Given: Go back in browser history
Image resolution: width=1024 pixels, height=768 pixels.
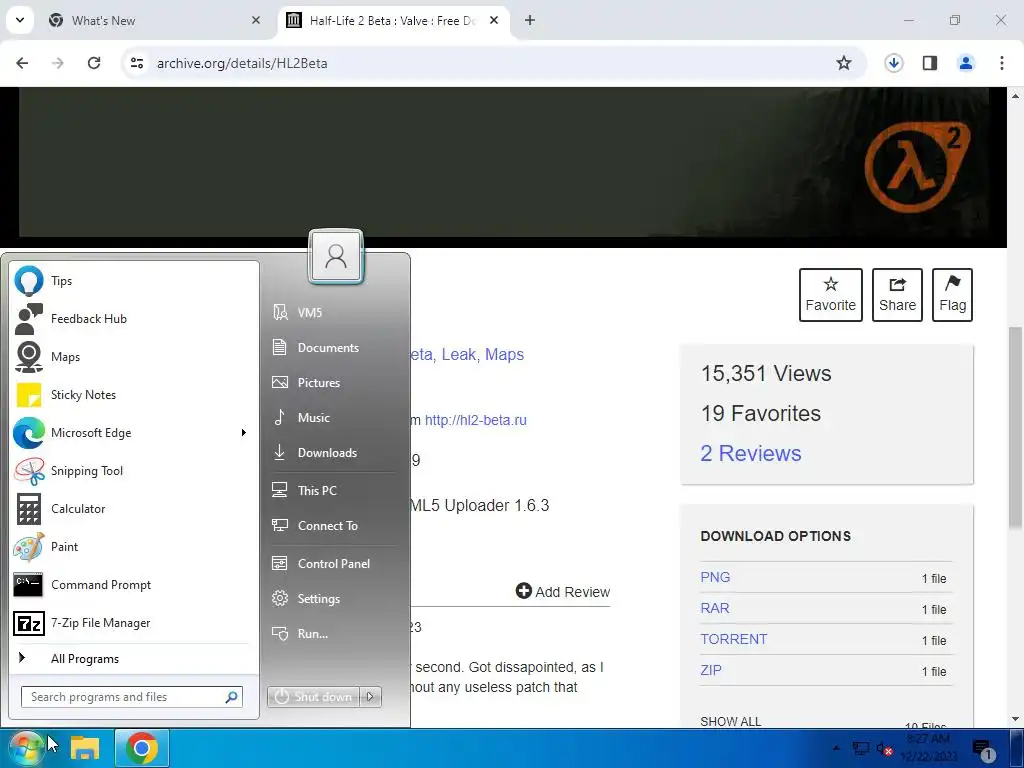Looking at the screenshot, I should 22,63.
